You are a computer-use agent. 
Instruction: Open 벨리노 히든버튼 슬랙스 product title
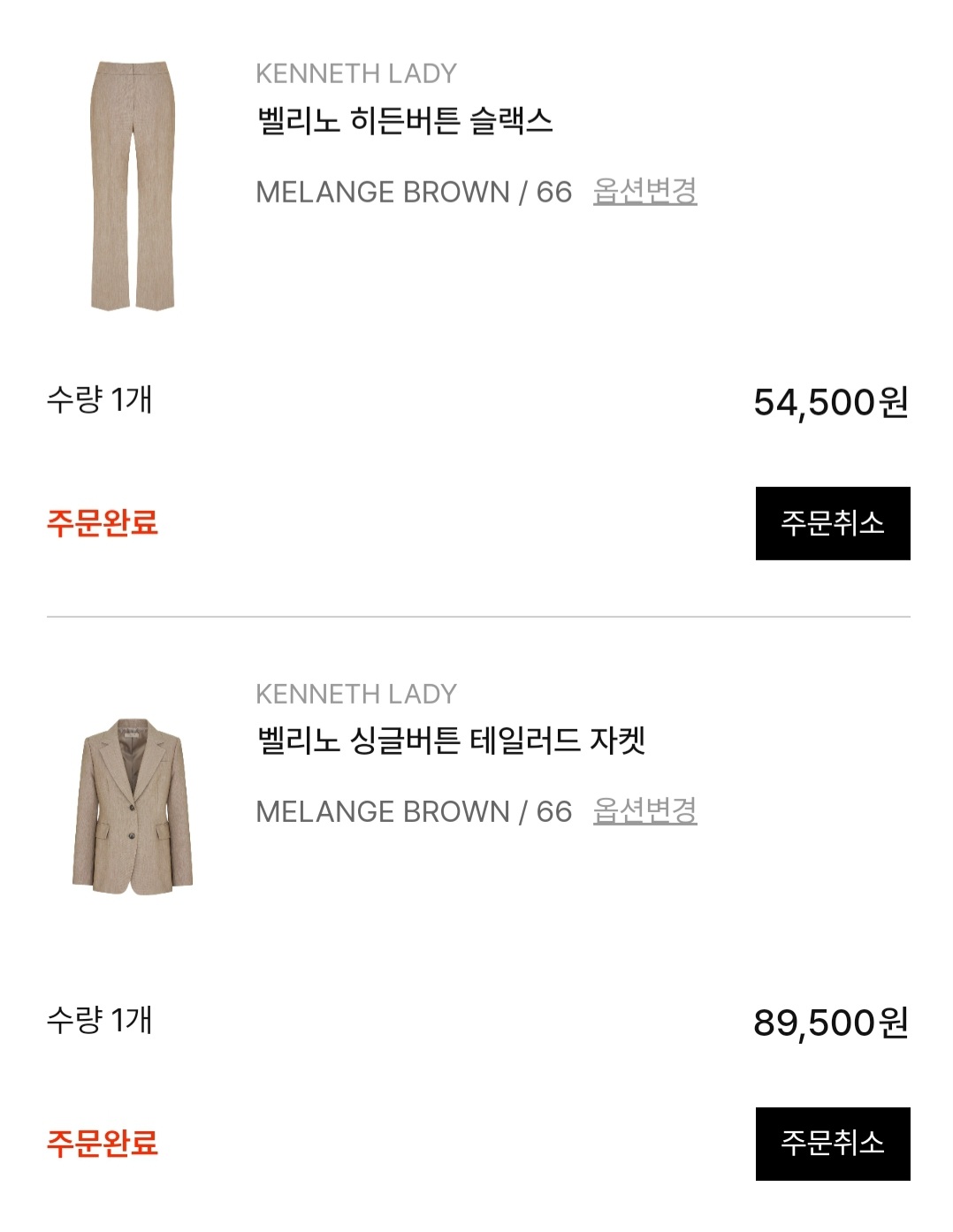(404, 121)
